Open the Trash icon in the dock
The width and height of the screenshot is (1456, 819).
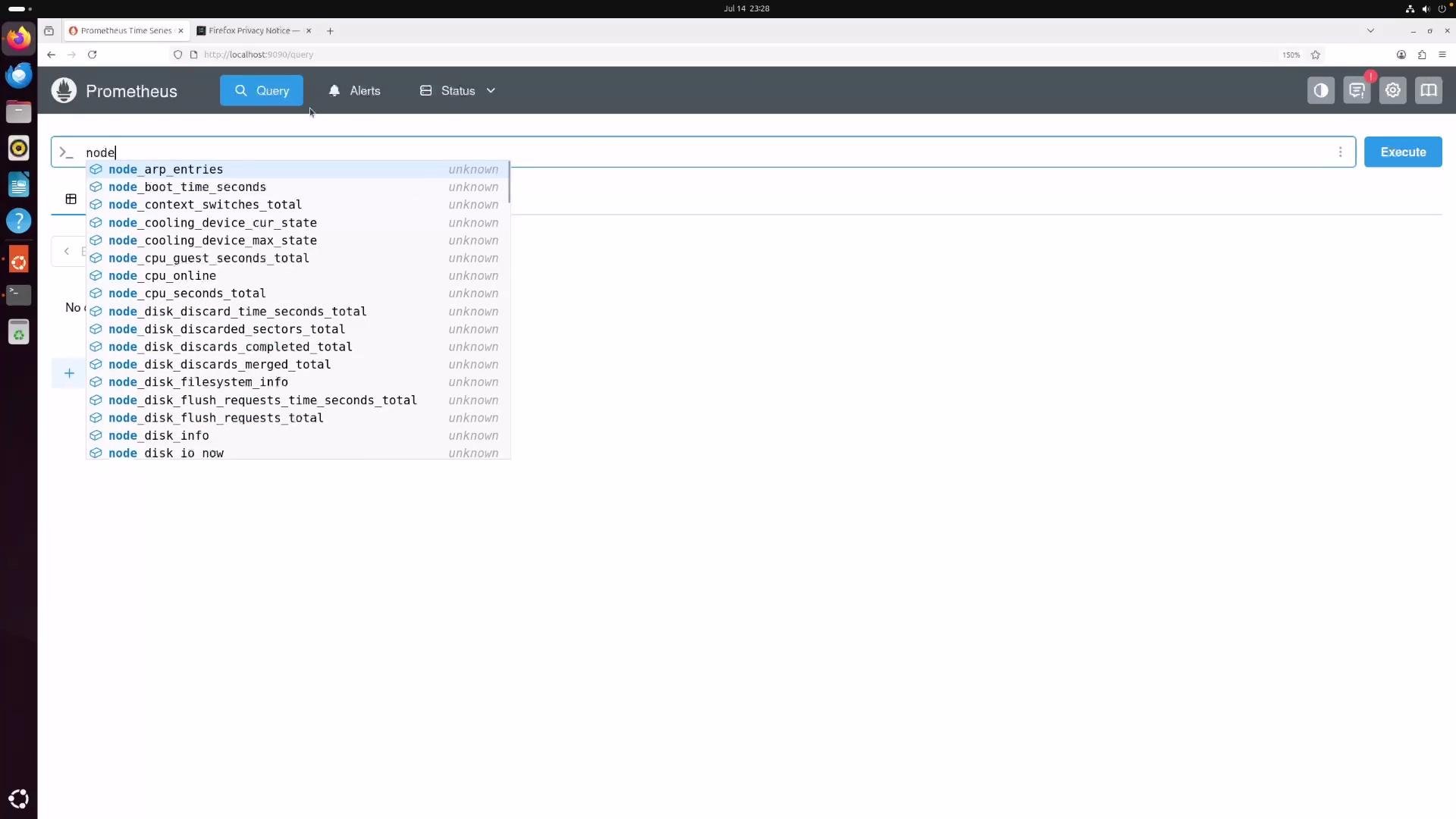(x=19, y=331)
